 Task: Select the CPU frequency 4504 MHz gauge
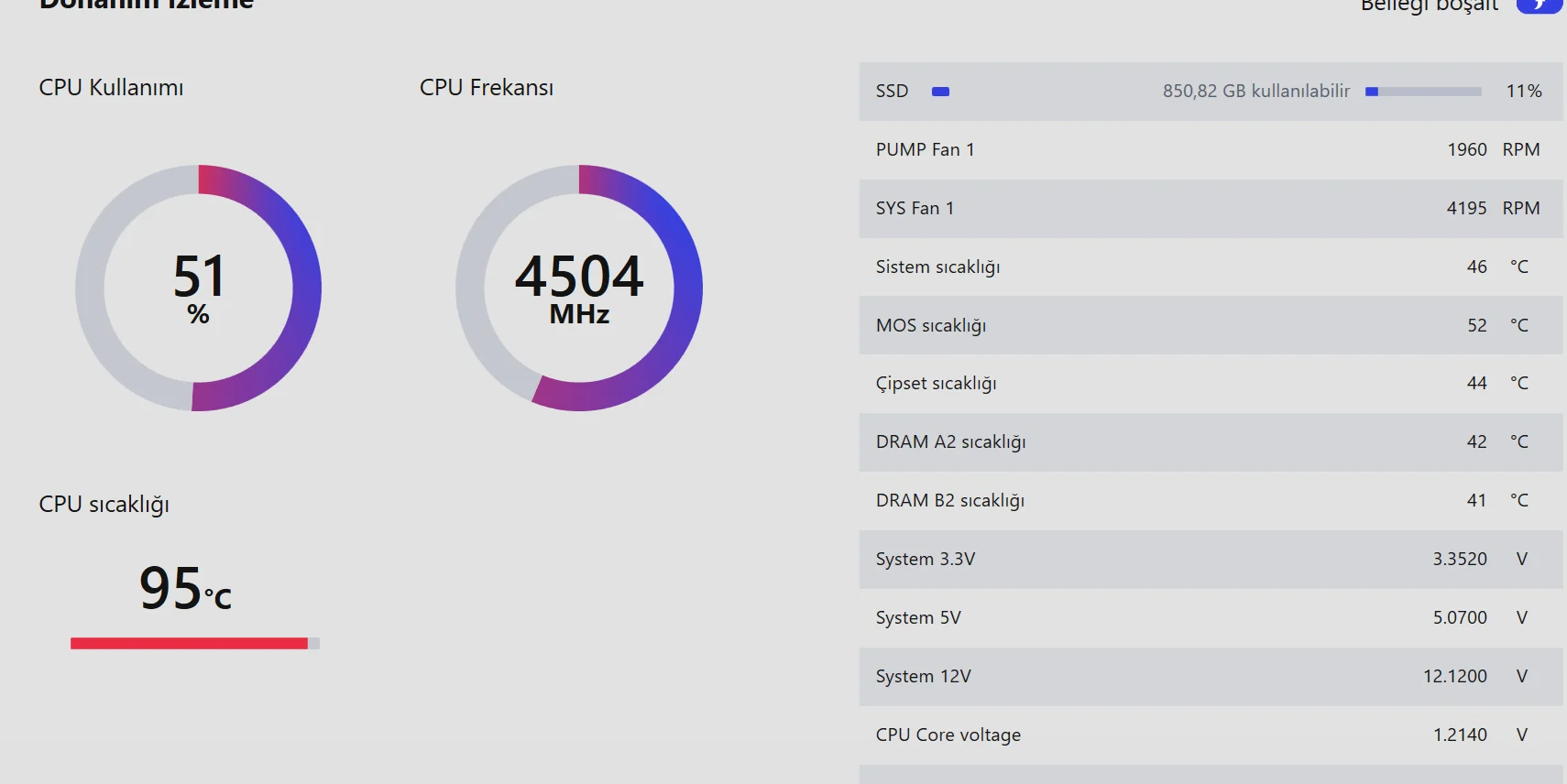point(579,288)
